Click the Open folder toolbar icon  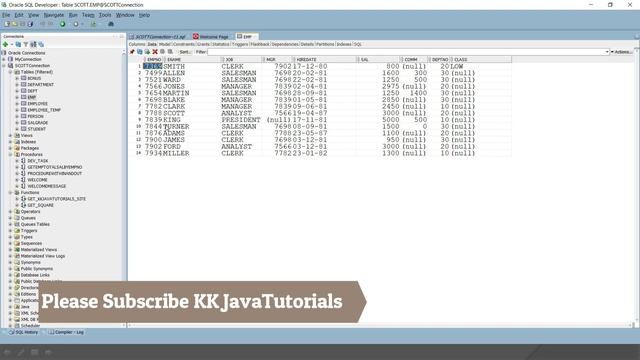[14, 24]
